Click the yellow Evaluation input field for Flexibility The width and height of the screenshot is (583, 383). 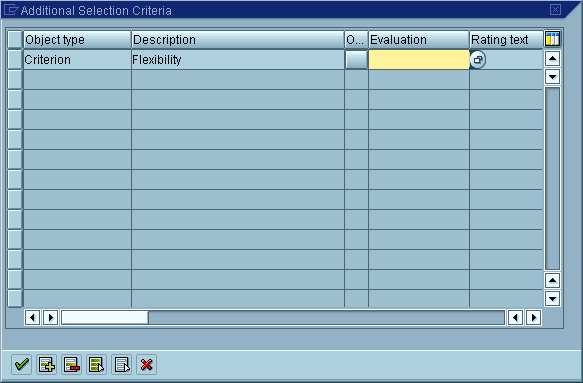click(x=419, y=59)
